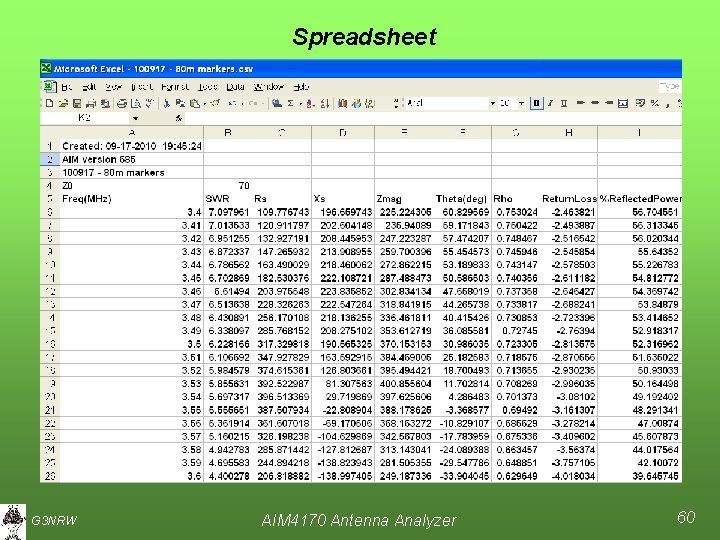Click the Copy icon

[x=180, y=104]
